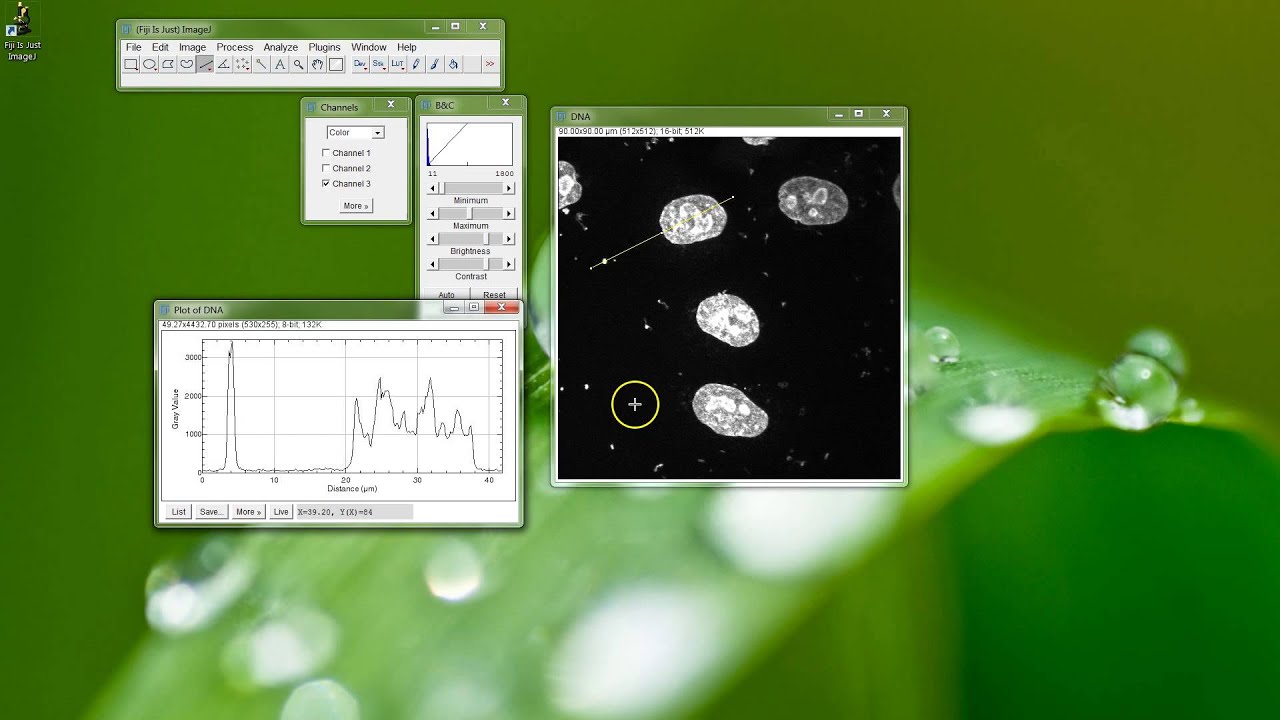Select the Polygon selection tool

pyautogui.click(x=168, y=64)
